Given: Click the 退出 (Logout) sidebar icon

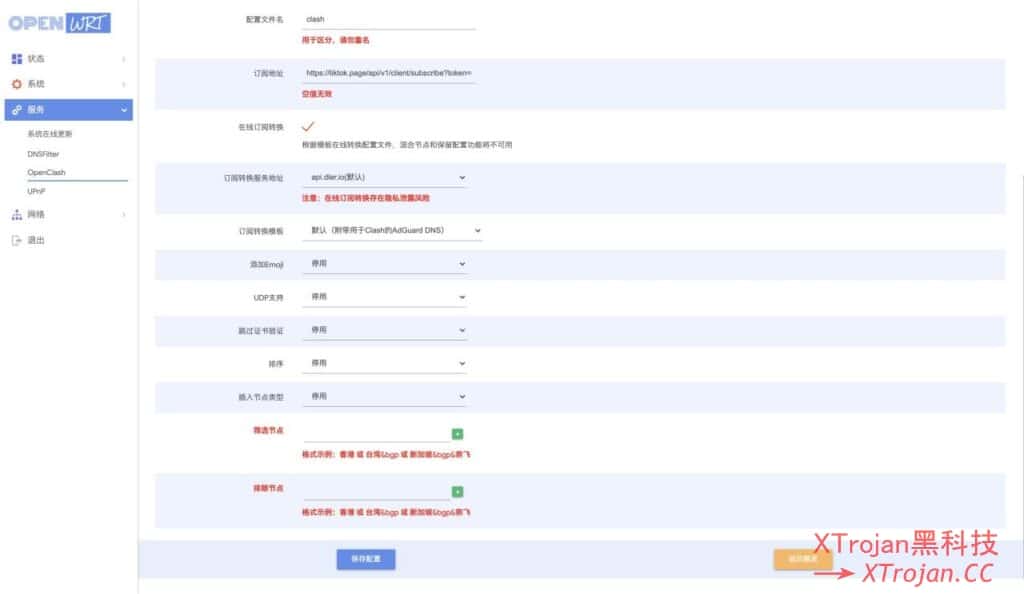Looking at the screenshot, I should pyautogui.click(x=17, y=239).
